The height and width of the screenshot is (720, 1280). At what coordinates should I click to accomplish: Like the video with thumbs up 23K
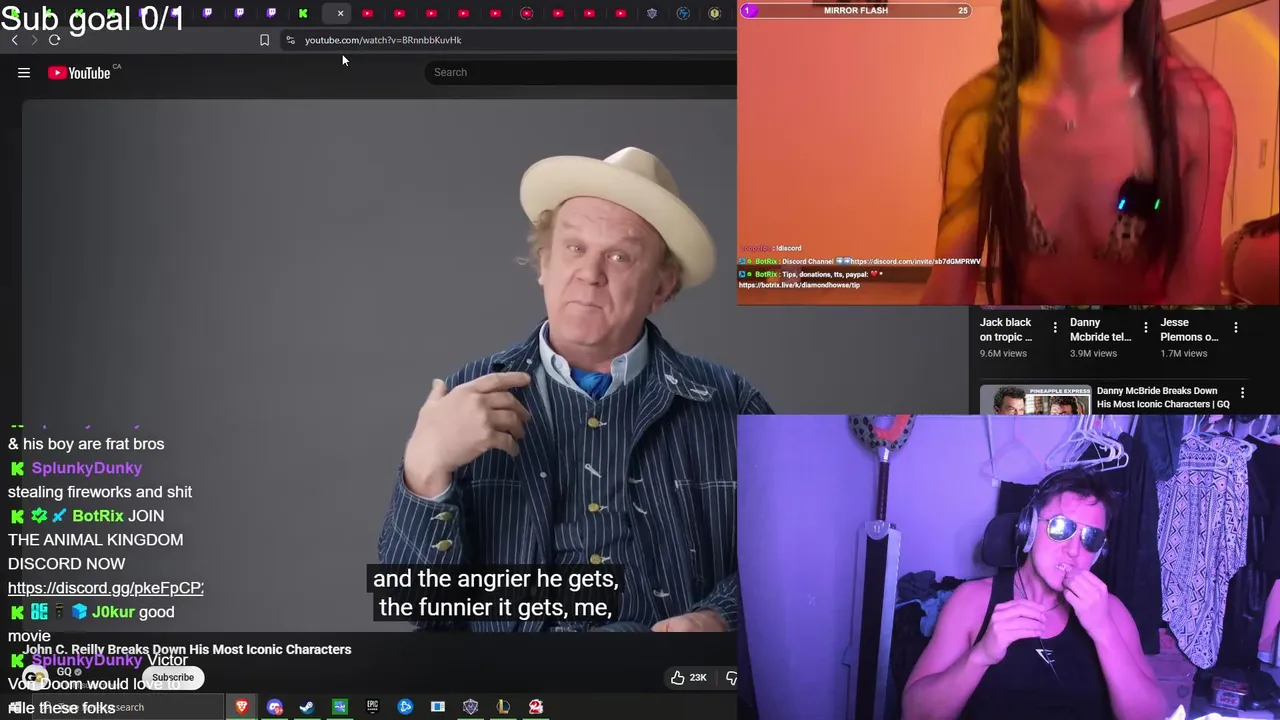[x=689, y=677]
